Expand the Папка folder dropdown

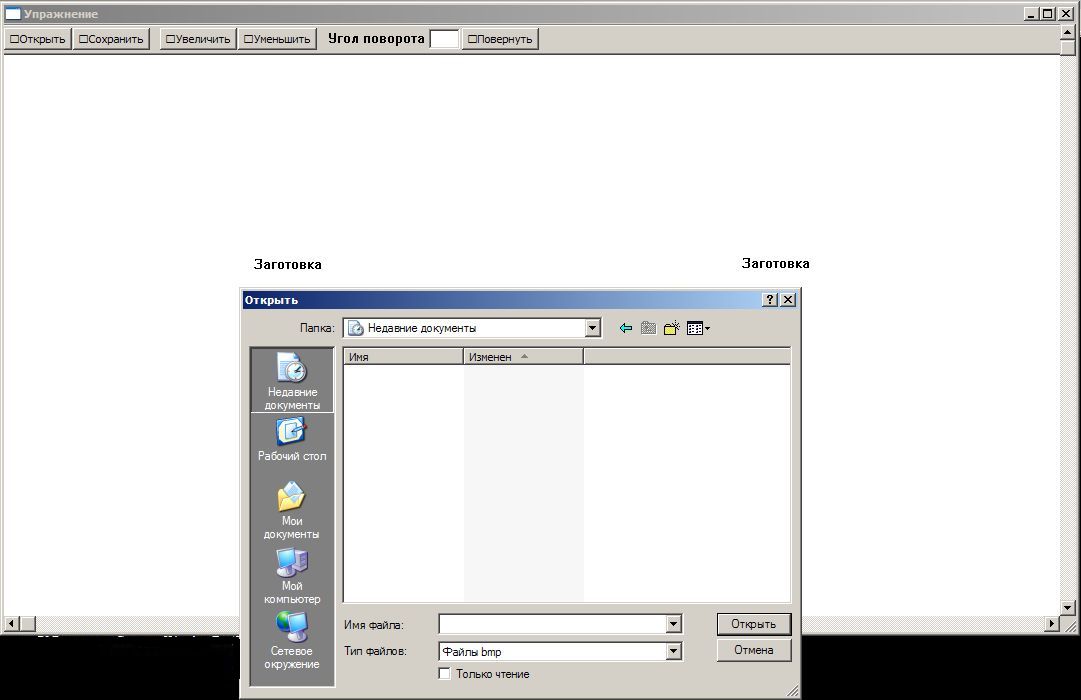click(x=592, y=328)
